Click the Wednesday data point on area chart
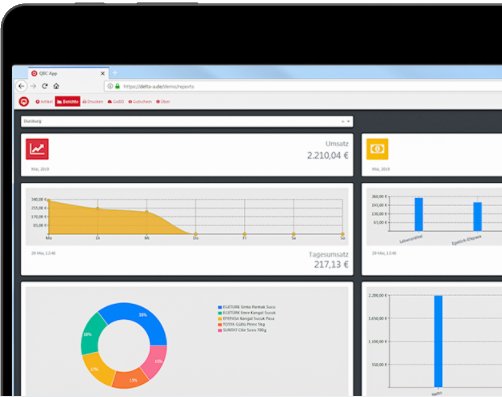The width and height of the screenshot is (502, 397). [147, 212]
